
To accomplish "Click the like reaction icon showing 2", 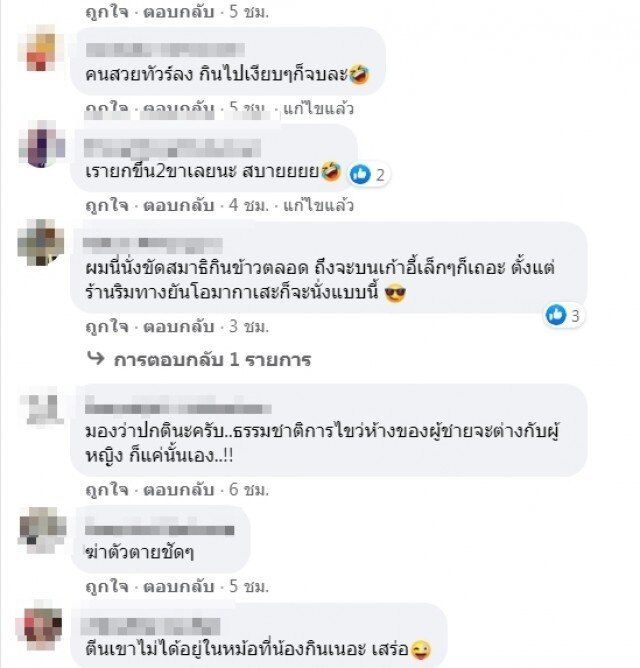I will coord(360,174).
